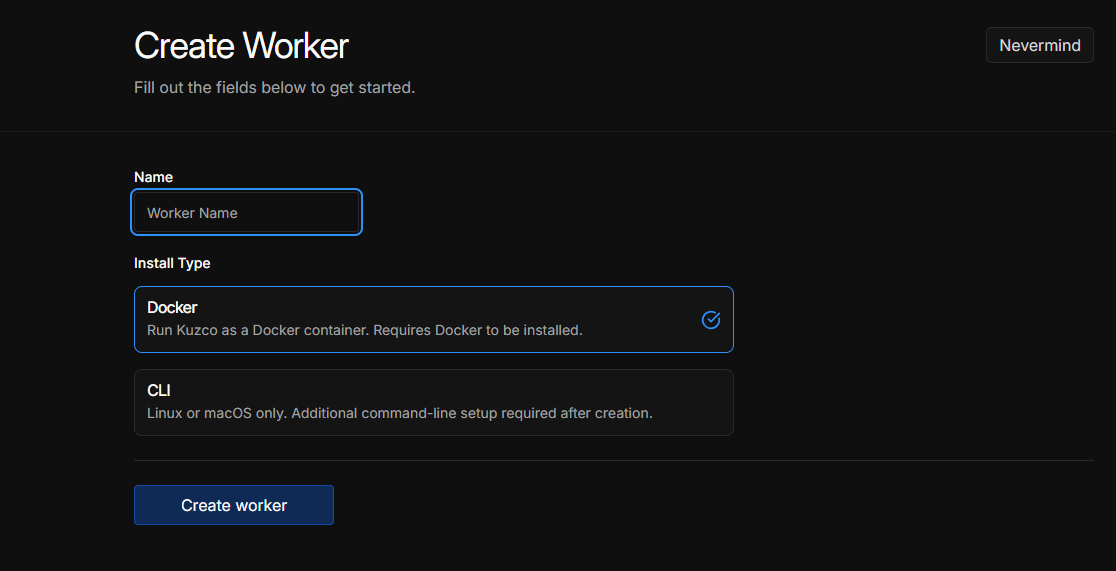Submit with the Create worker button
1116x571 pixels.
coord(233,505)
